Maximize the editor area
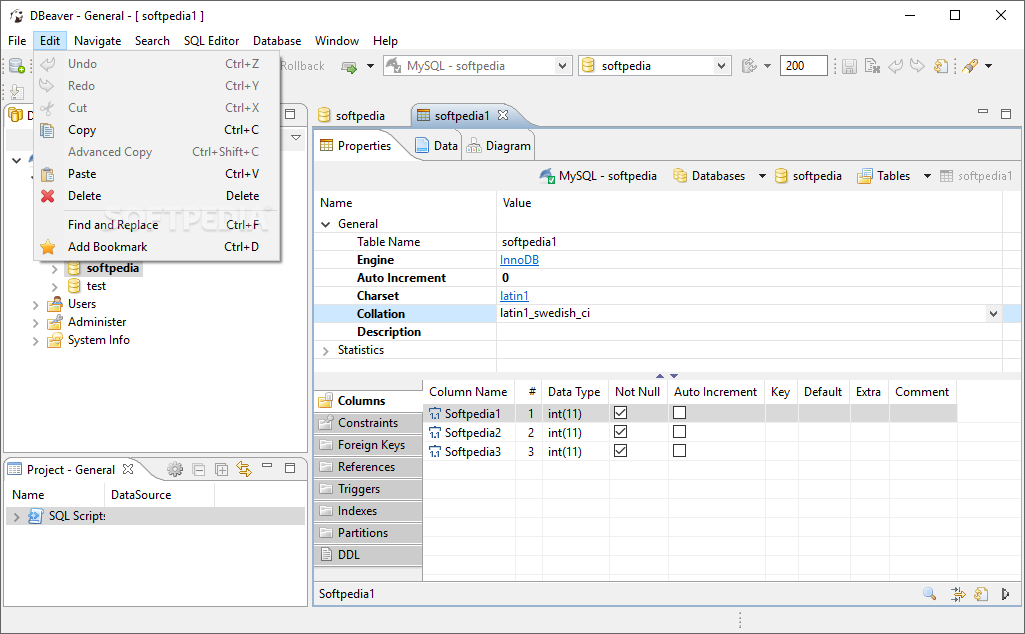 pos(1006,114)
